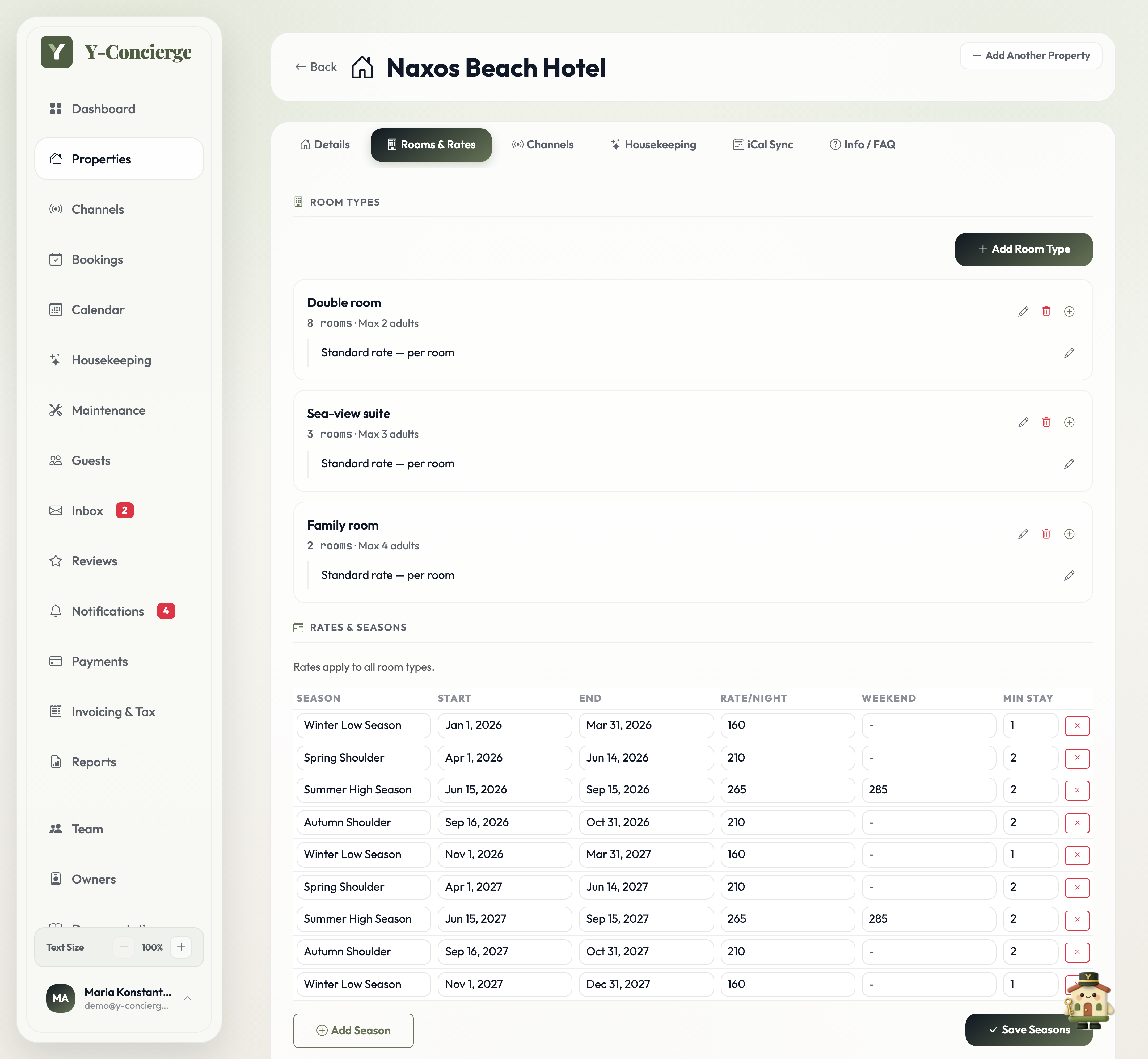Edit Double room Standard rate pencil
This screenshot has height=1059, width=1148.
(x=1069, y=352)
